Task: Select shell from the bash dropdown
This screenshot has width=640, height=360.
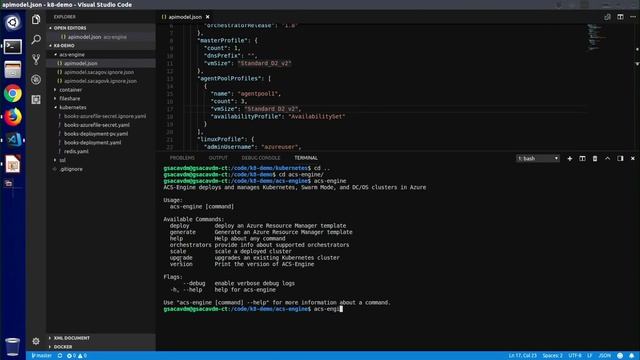Action: [x=538, y=158]
